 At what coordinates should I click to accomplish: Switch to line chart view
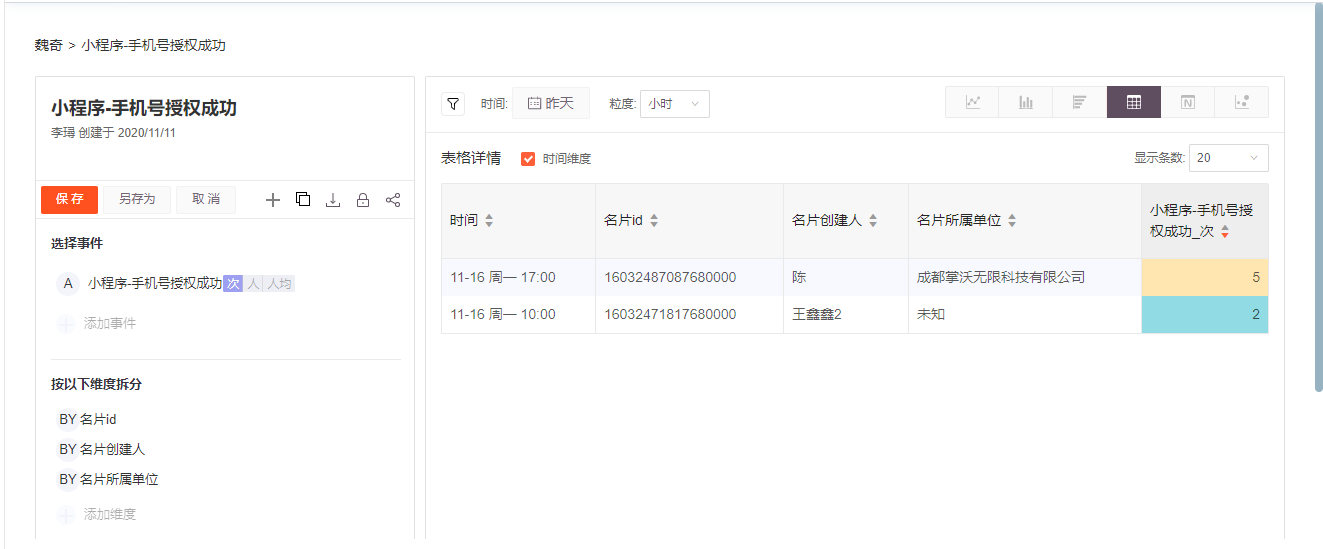pos(973,102)
